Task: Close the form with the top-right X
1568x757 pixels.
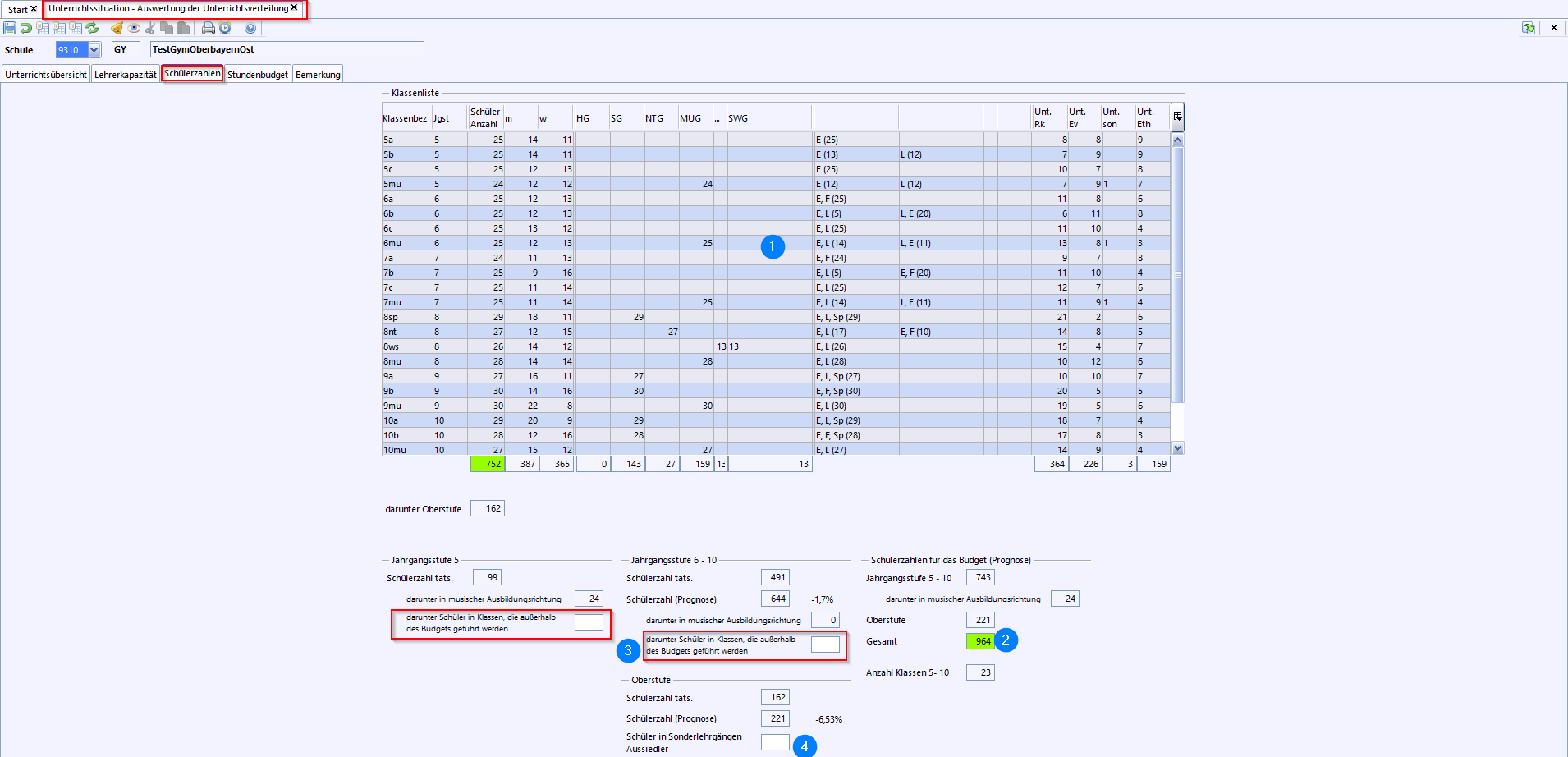Action: (x=1553, y=28)
